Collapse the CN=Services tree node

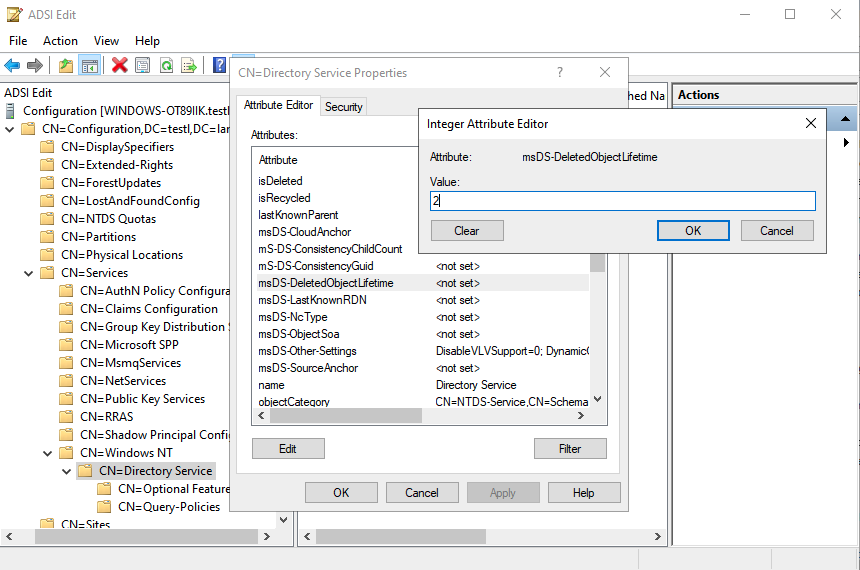coord(29,273)
